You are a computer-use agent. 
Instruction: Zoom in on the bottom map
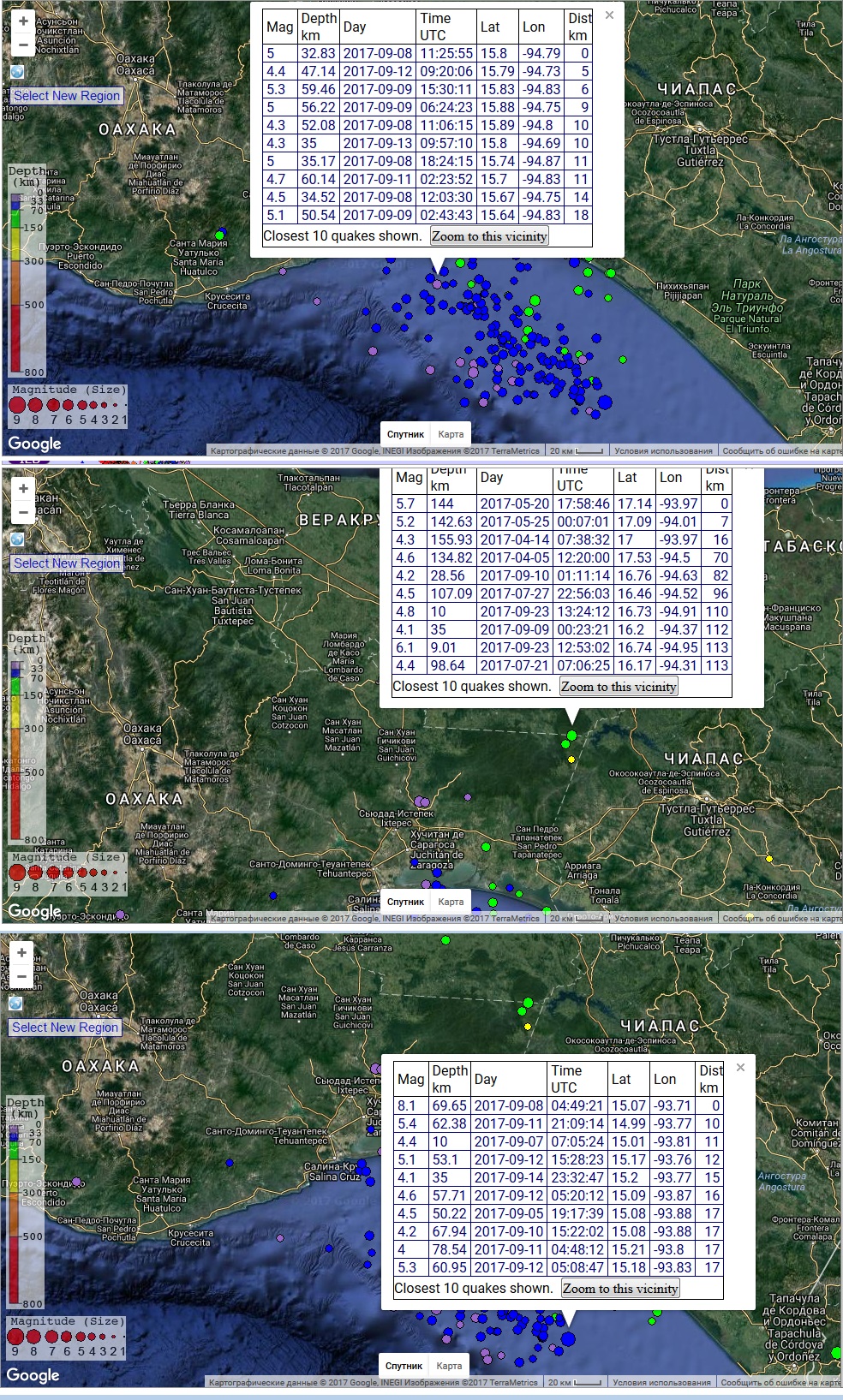[21, 952]
